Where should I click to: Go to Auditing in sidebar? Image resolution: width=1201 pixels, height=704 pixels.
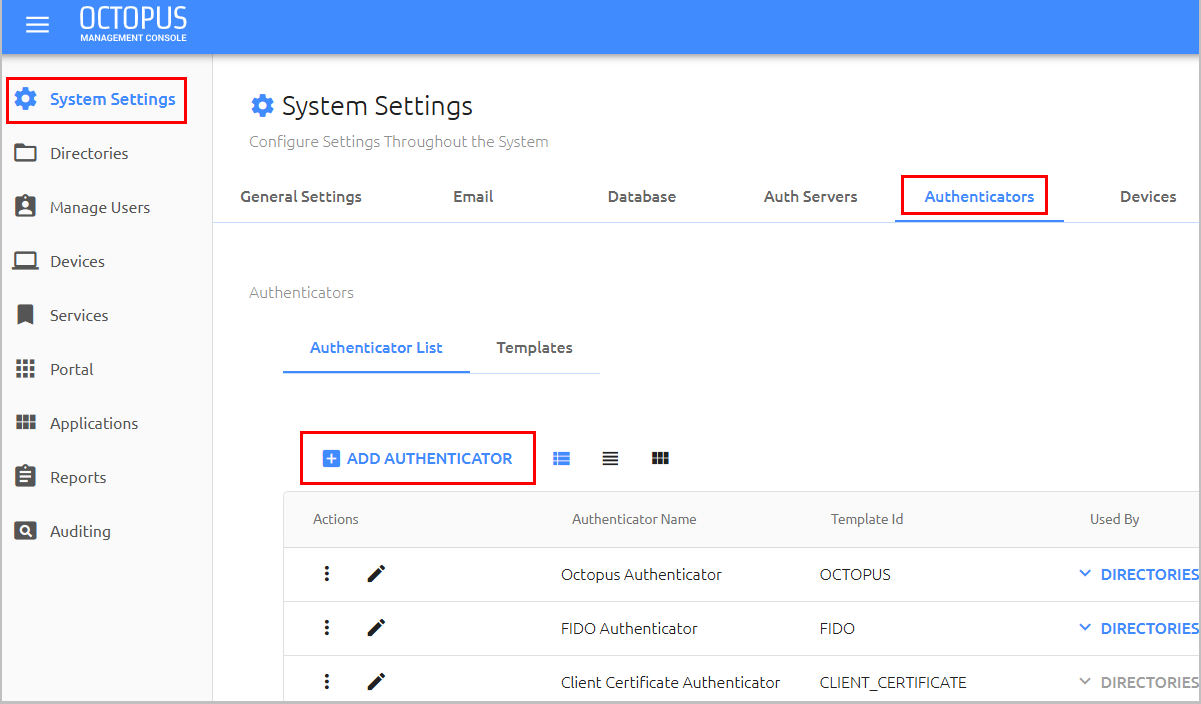(80, 531)
